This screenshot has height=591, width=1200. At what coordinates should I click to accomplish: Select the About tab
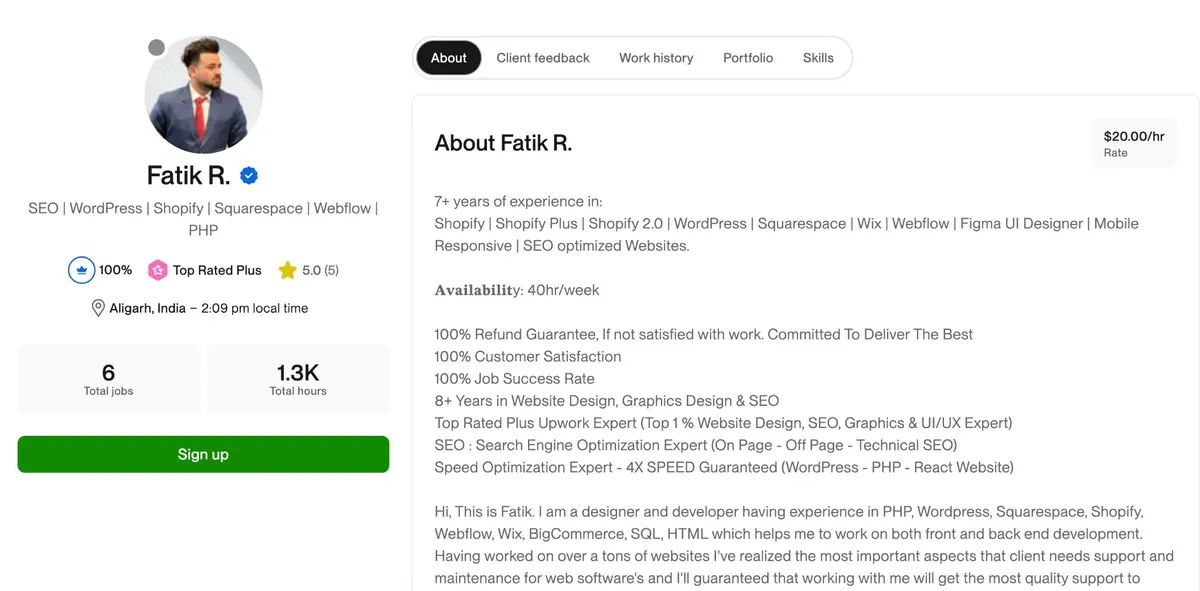click(x=448, y=58)
